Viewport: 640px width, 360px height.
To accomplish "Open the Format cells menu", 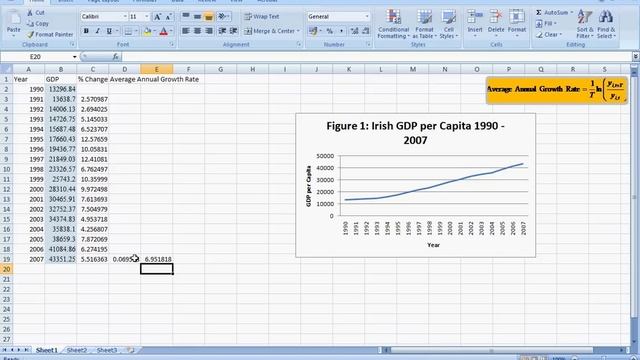I will pos(517,23).
